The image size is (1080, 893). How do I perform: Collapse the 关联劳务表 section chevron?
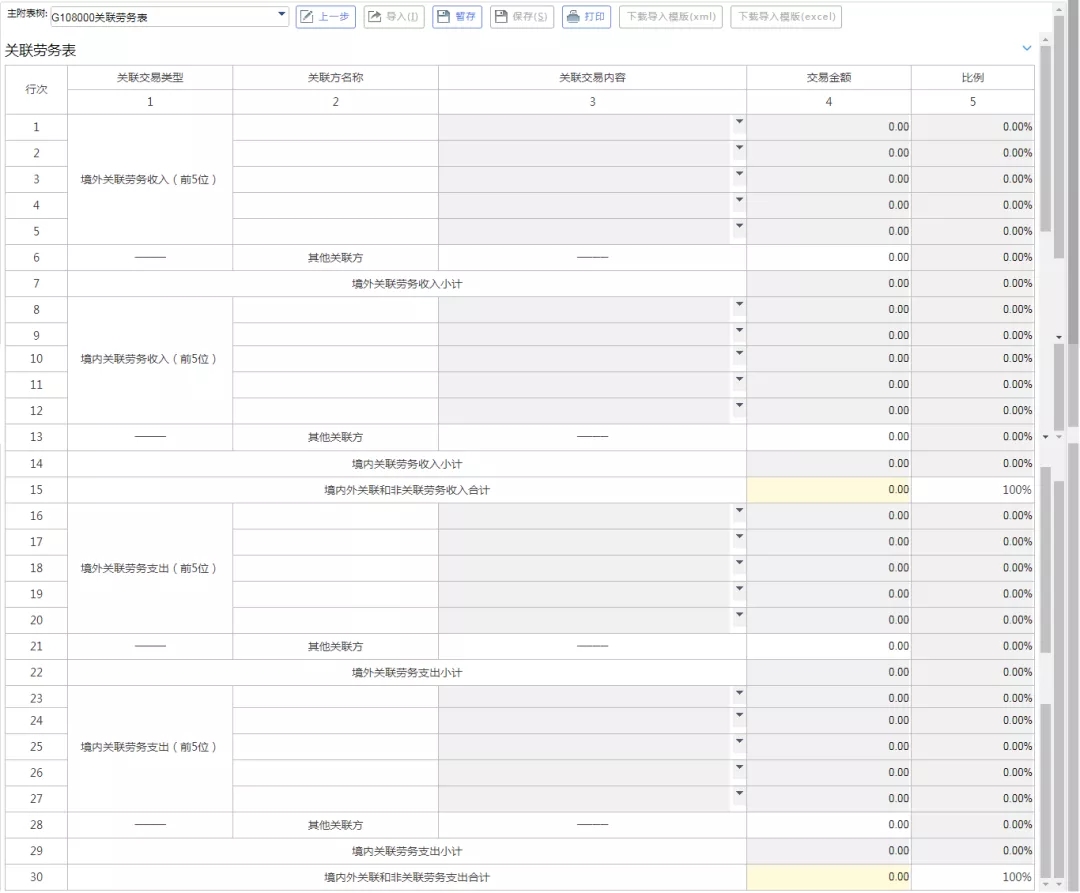(x=1026, y=48)
